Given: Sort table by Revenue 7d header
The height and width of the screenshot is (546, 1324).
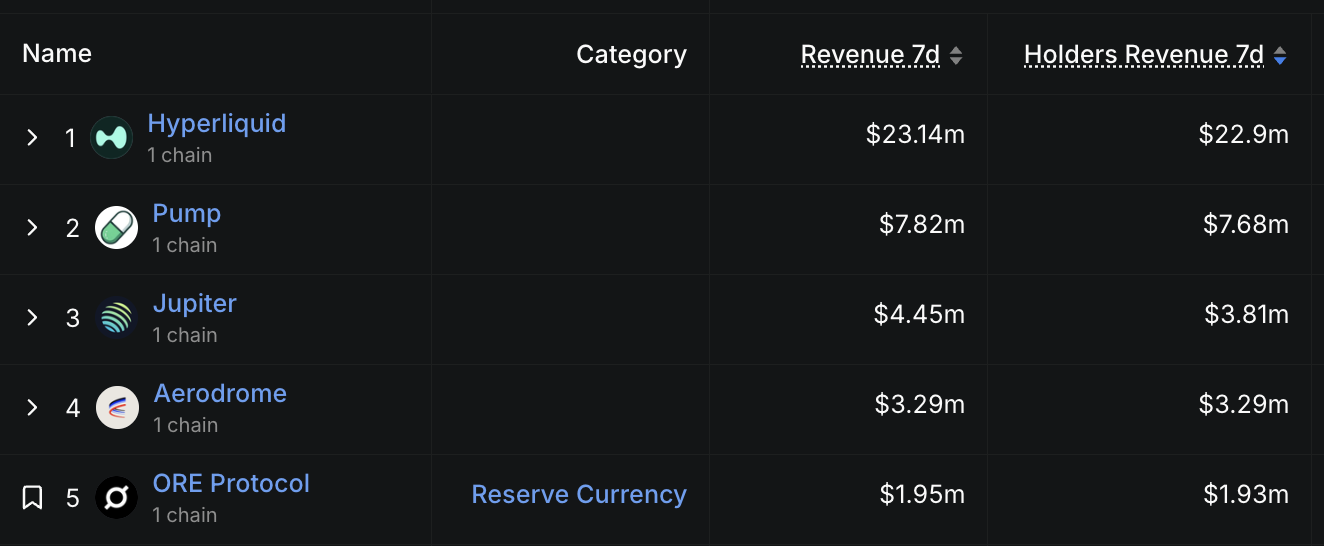Looking at the screenshot, I should click(871, 55).
